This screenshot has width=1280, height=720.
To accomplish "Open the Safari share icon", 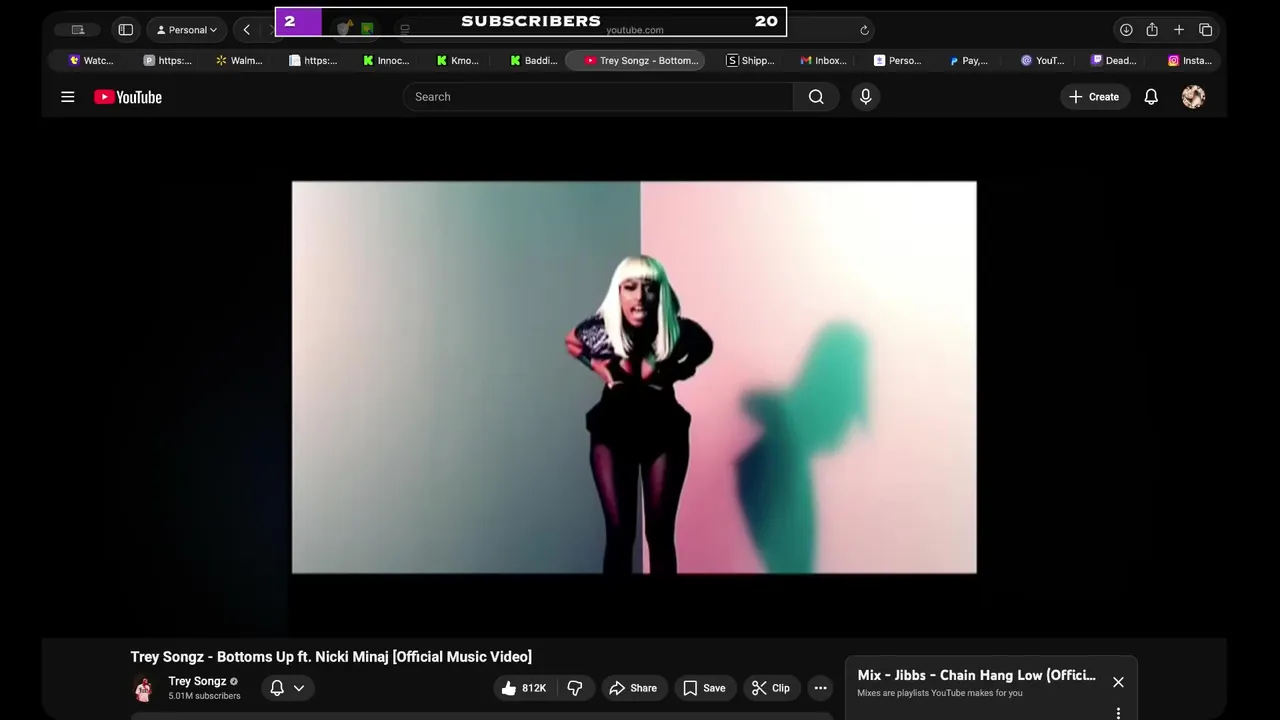I will coord(1152,30).
